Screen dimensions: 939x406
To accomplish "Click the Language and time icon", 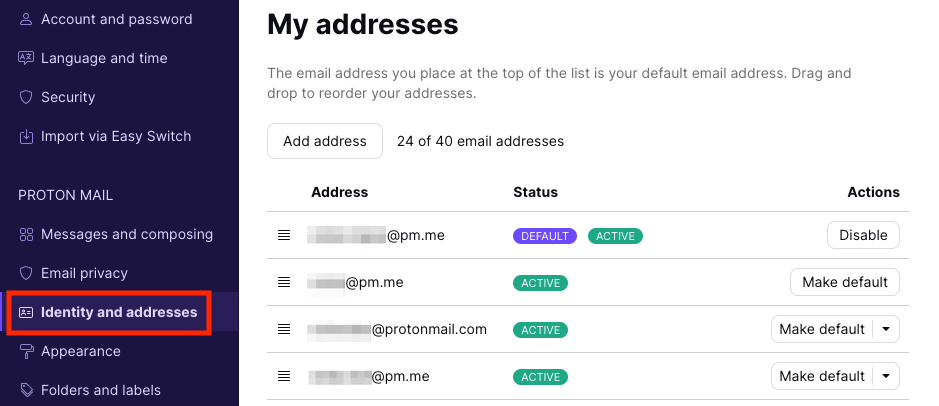I will click(x=27, y=58).
